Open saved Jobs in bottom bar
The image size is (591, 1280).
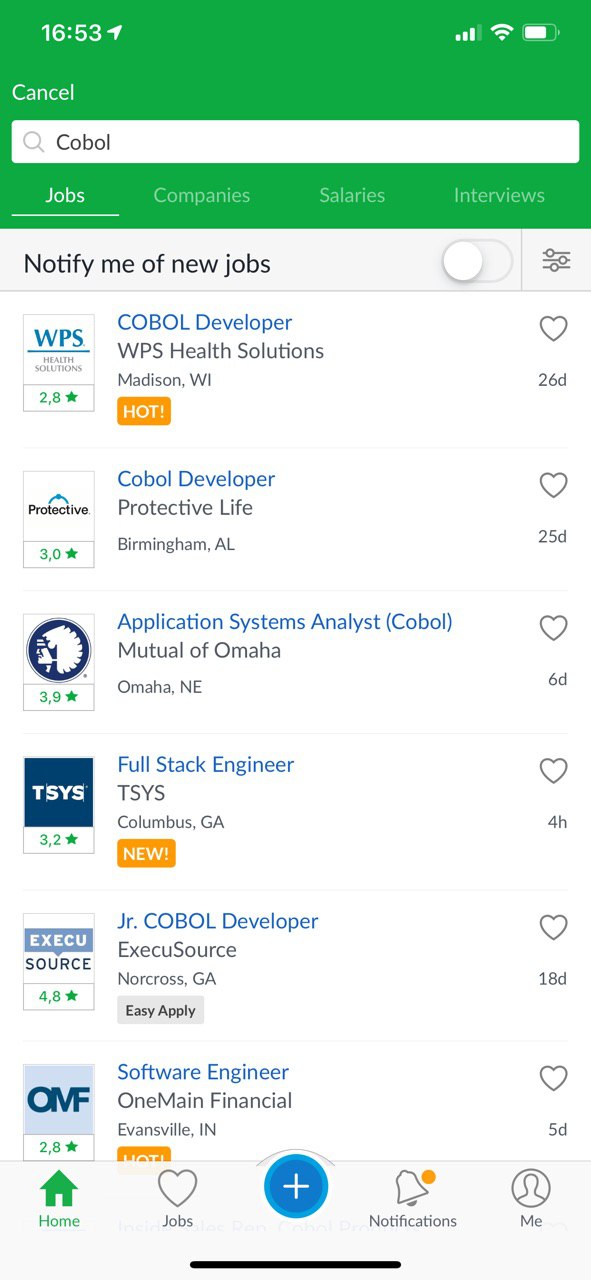coord(177,1199)
